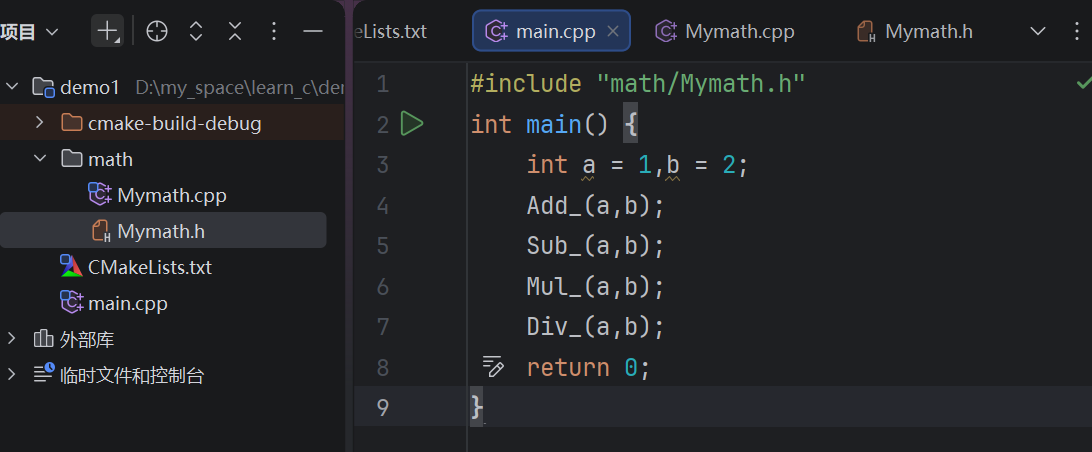This screenshot has width=1092, height=452.
Task: Hide the project tool window
Action: pos(313,31)
